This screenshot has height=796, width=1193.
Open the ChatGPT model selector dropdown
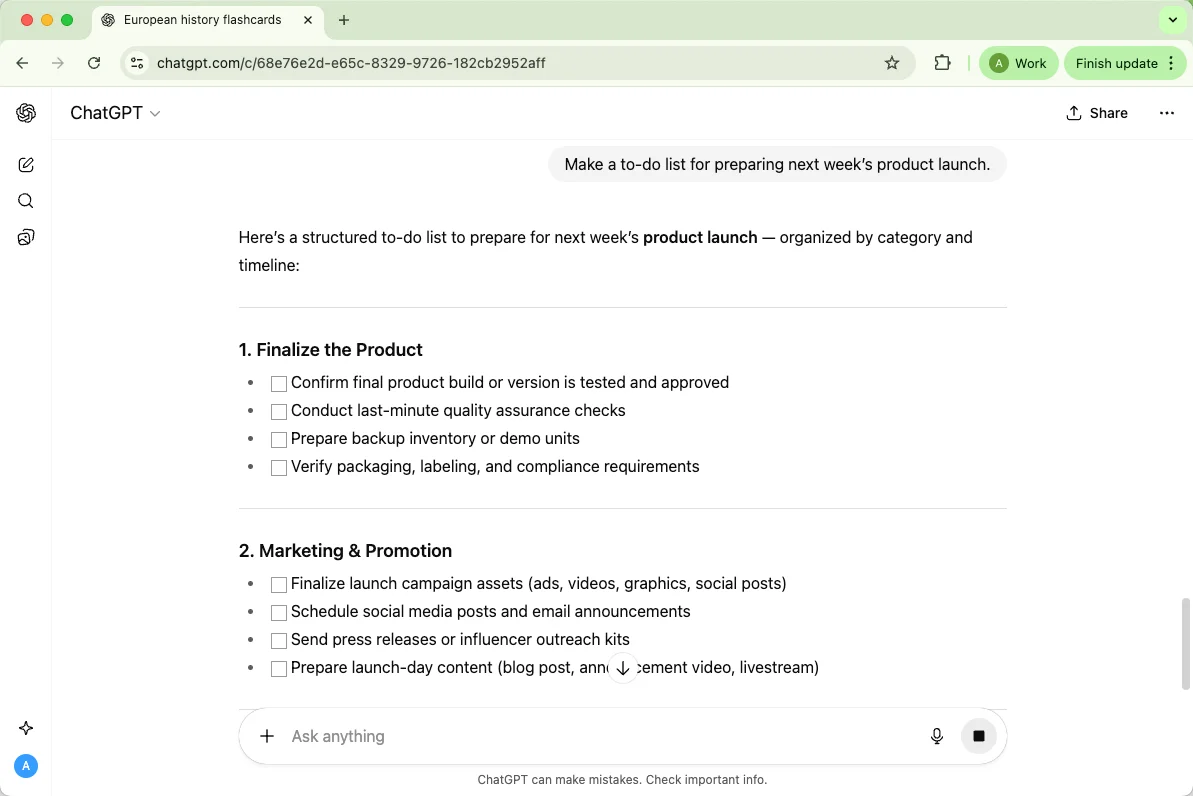pos(115,113)
